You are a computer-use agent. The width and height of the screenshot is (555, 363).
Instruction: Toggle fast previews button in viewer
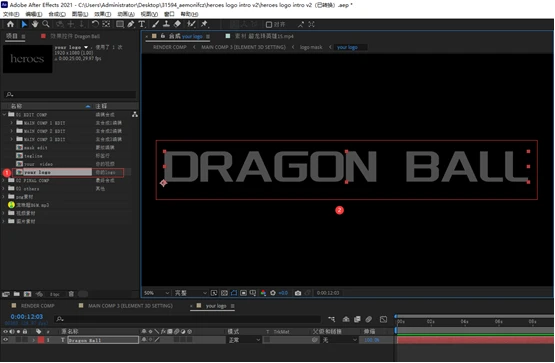point(214,293)
